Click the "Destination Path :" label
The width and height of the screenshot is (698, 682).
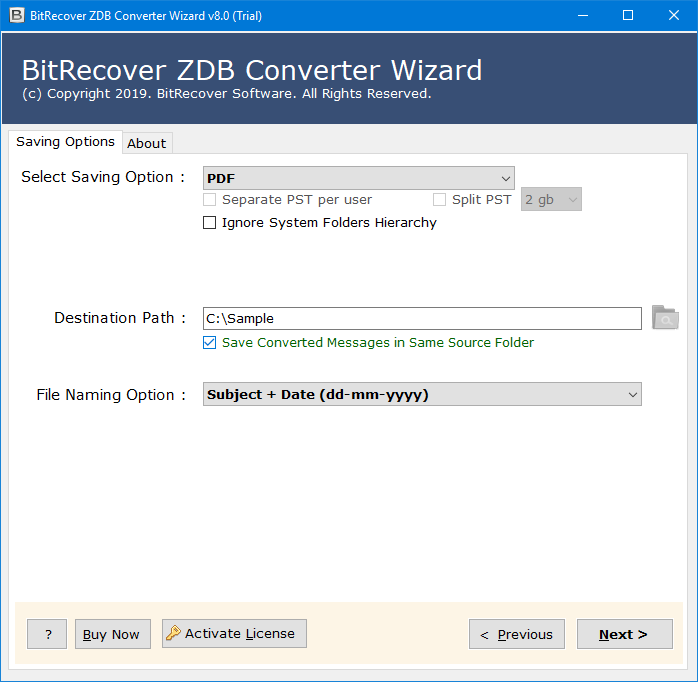click(x=120, y=318)
